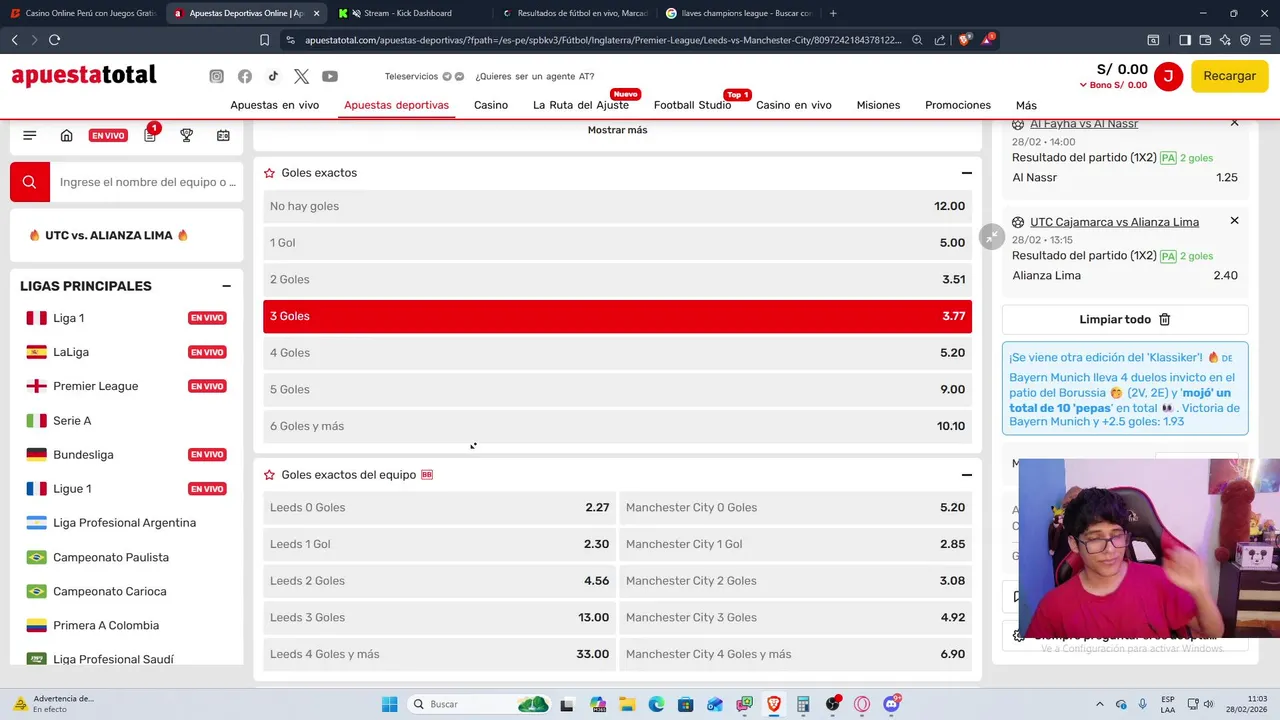1280x720 pixels.
Task: Expand the Bono S/ 0.00 chevron
Action: tap(1083, 86)
